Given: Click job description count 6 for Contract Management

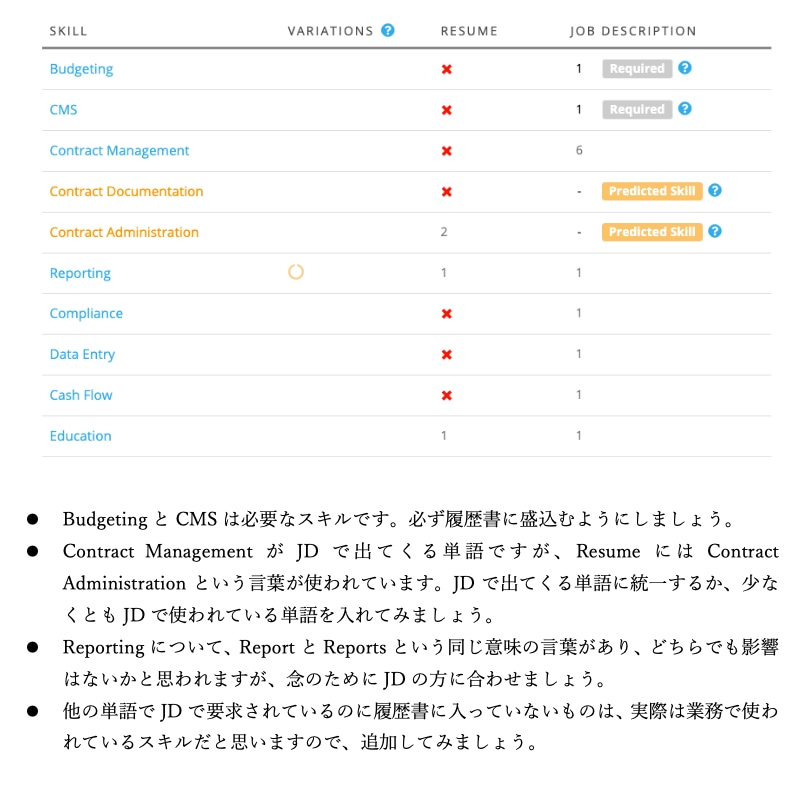Looking at the screenshot, I should pos(579,150).
